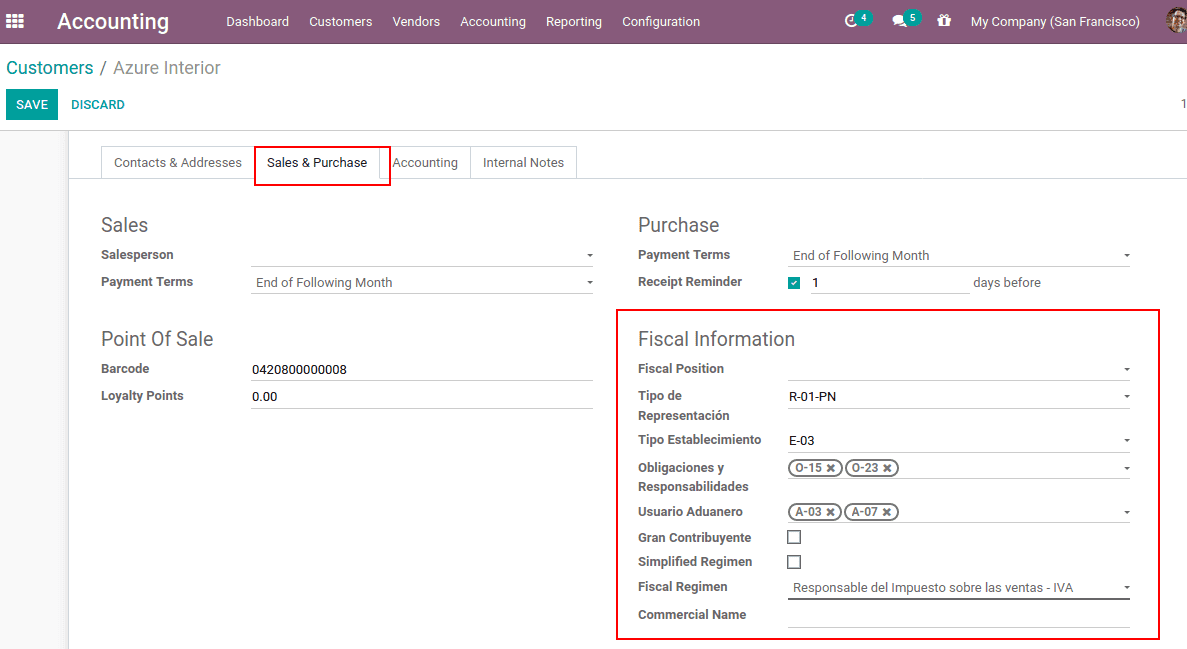
Task: Click the A-07 tag label
Action: (x=865, y=512)
